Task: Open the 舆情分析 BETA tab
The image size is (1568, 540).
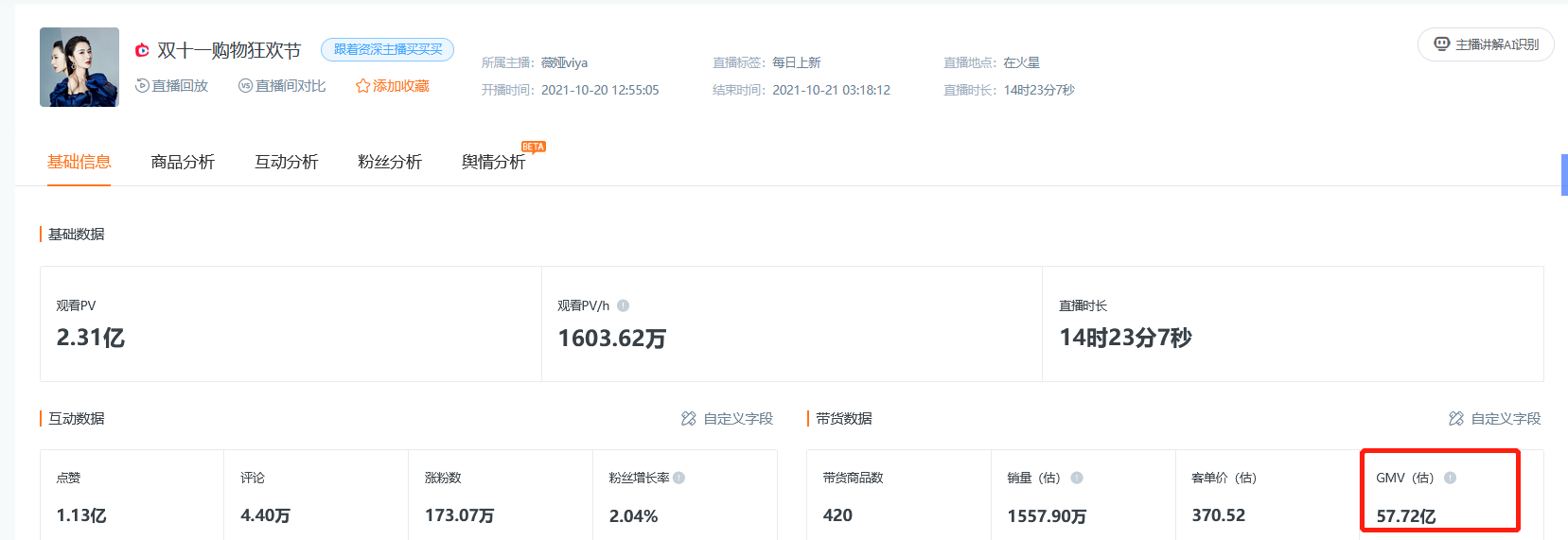Action: pyautogui.click(x=493, y=162)
